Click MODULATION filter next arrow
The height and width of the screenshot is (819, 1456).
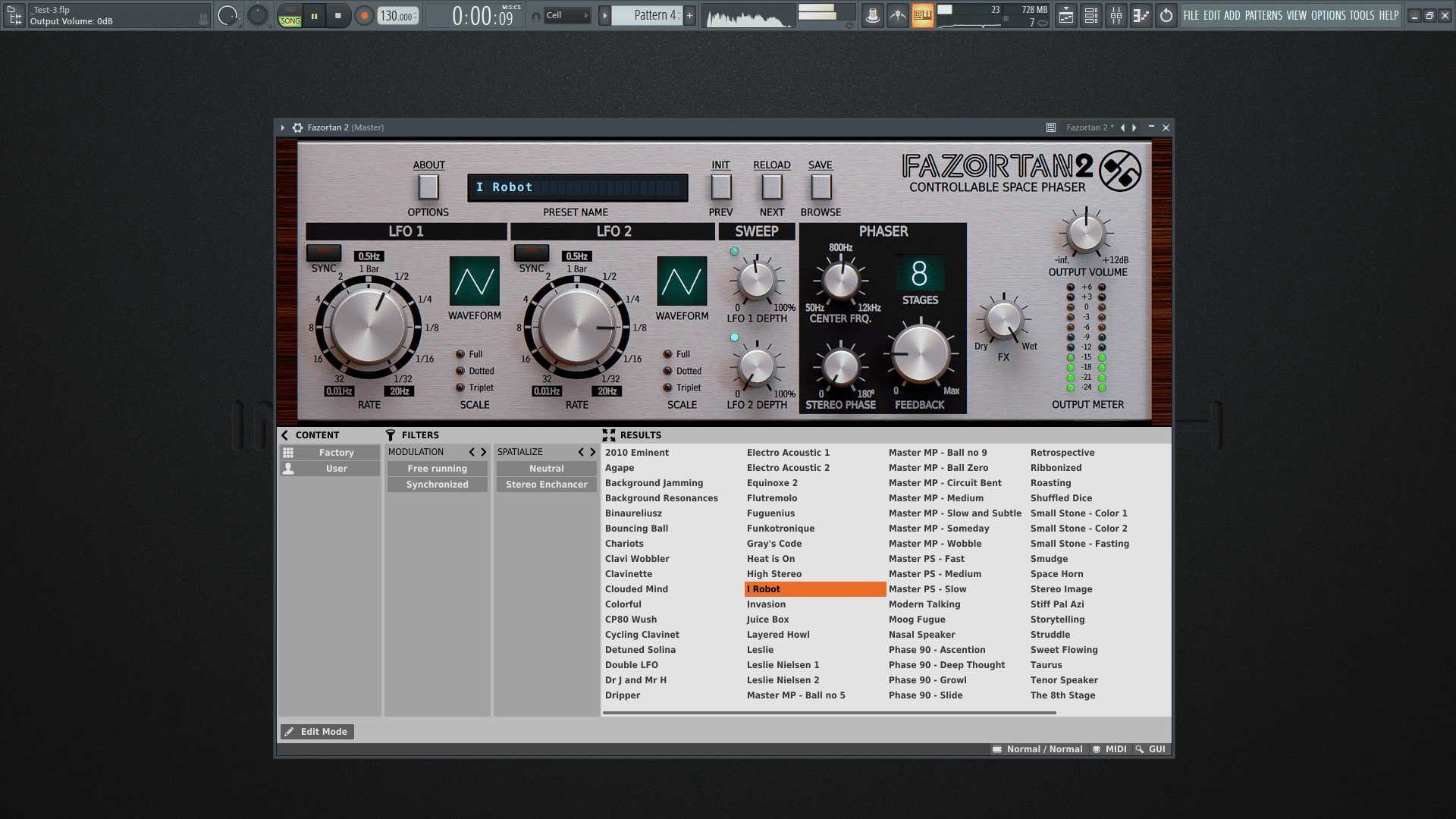click(x=484, y=452)
